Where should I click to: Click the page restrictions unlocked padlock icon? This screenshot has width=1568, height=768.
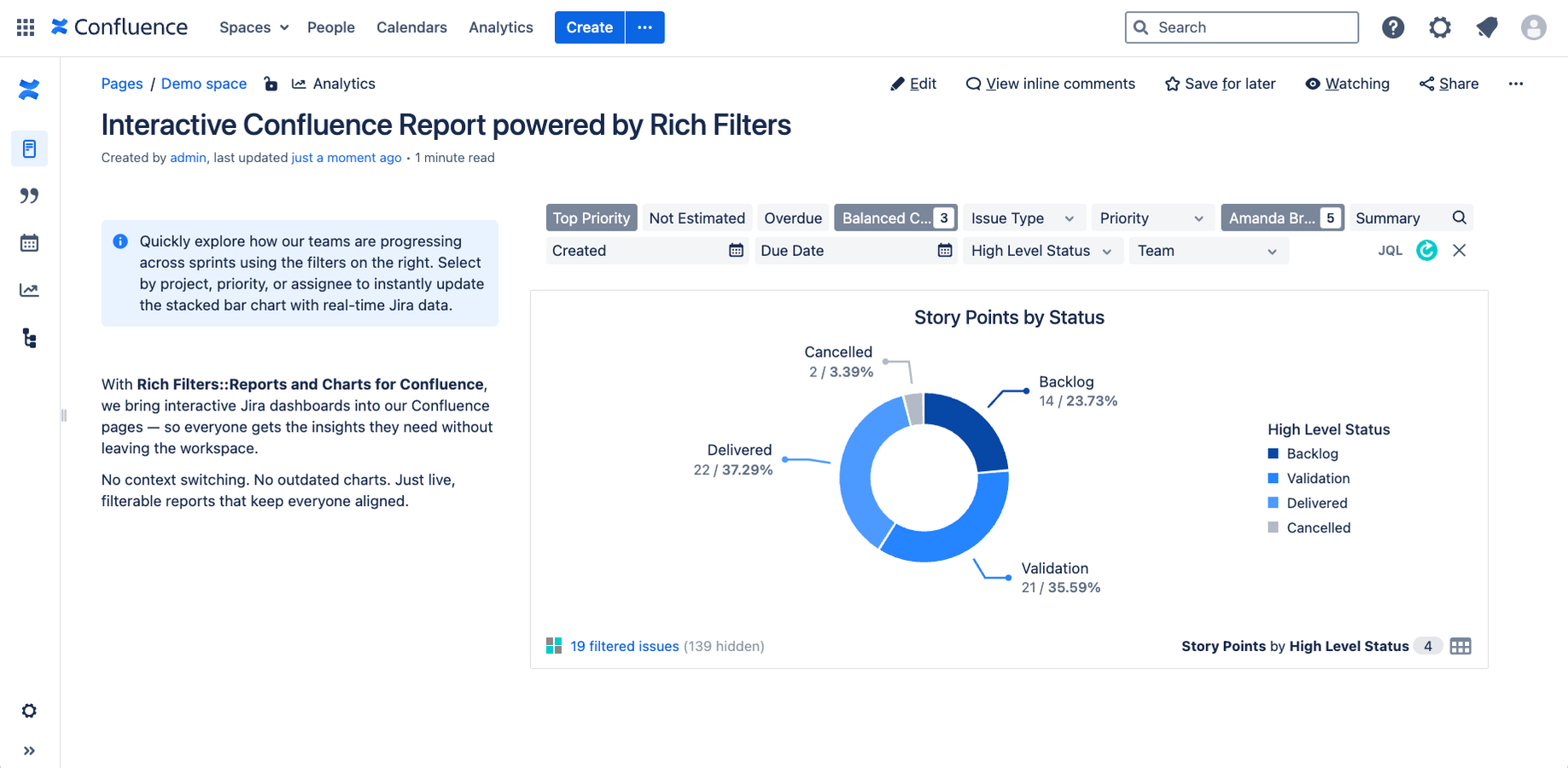pyautogui.click(x=271, y=84)
